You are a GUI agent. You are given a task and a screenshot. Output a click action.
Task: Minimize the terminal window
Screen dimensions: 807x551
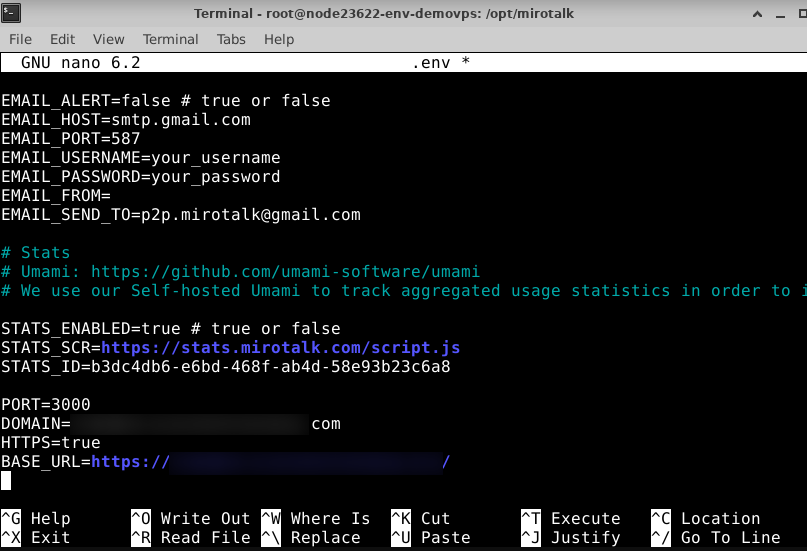tap(759, 13)
